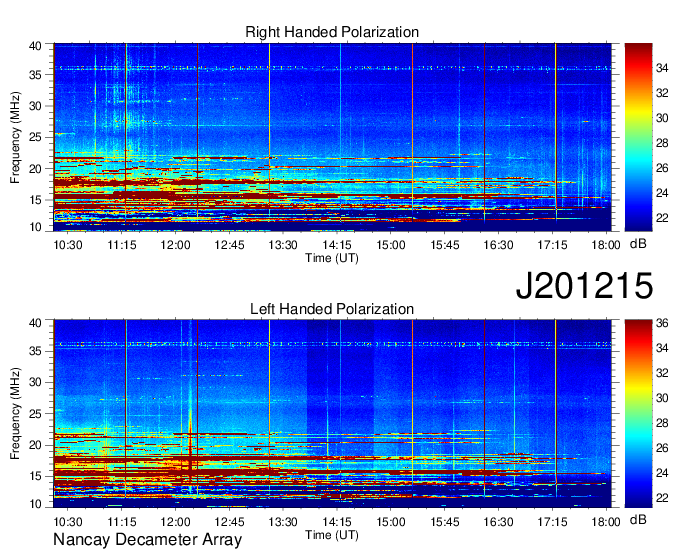Click the 25 MHz tick on Left Handed plot
The image size is (680, 552).
click(x=36, y=414)
